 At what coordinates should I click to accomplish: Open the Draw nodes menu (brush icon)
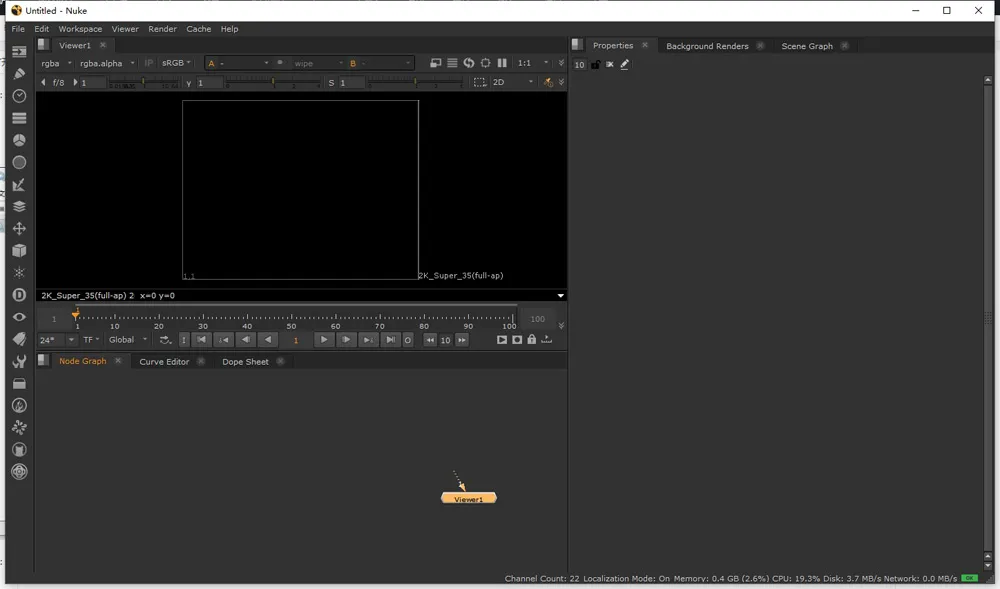[19, 74]
